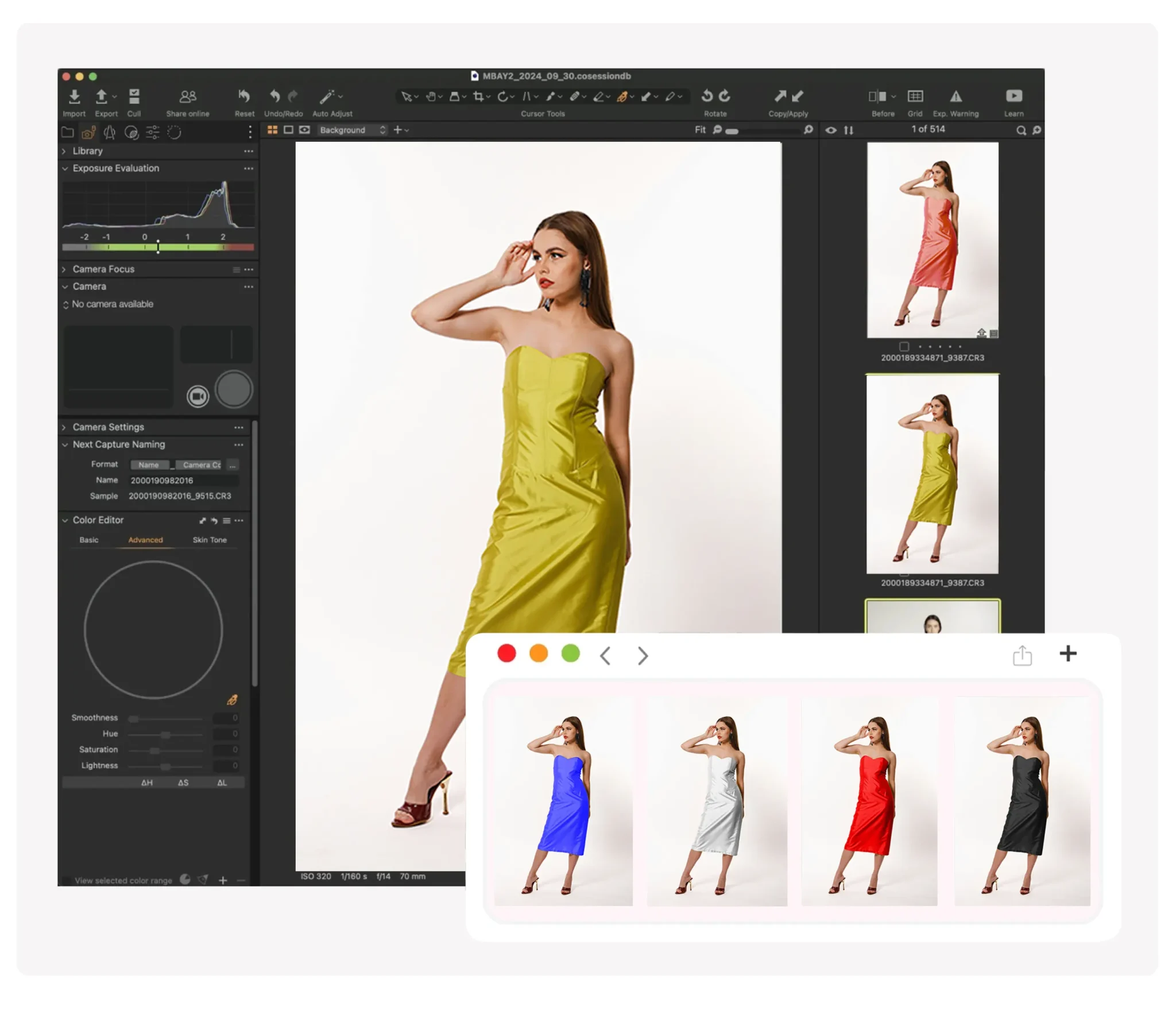Click the Auto Adjust wand icon
The width and height of the screenshot is (1176, 1022).
pos(329,96)
